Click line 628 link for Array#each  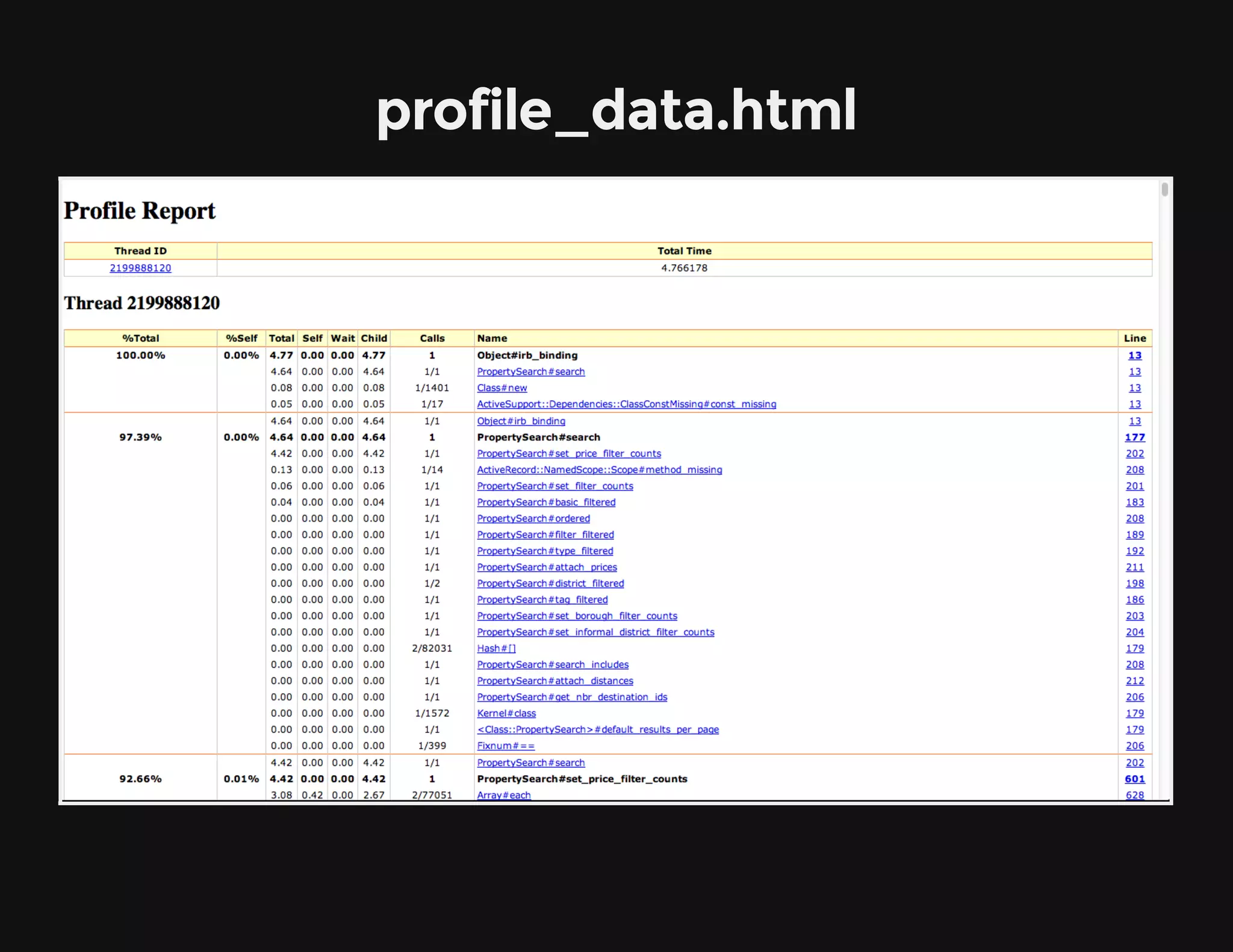click(x=1135, y=795)
